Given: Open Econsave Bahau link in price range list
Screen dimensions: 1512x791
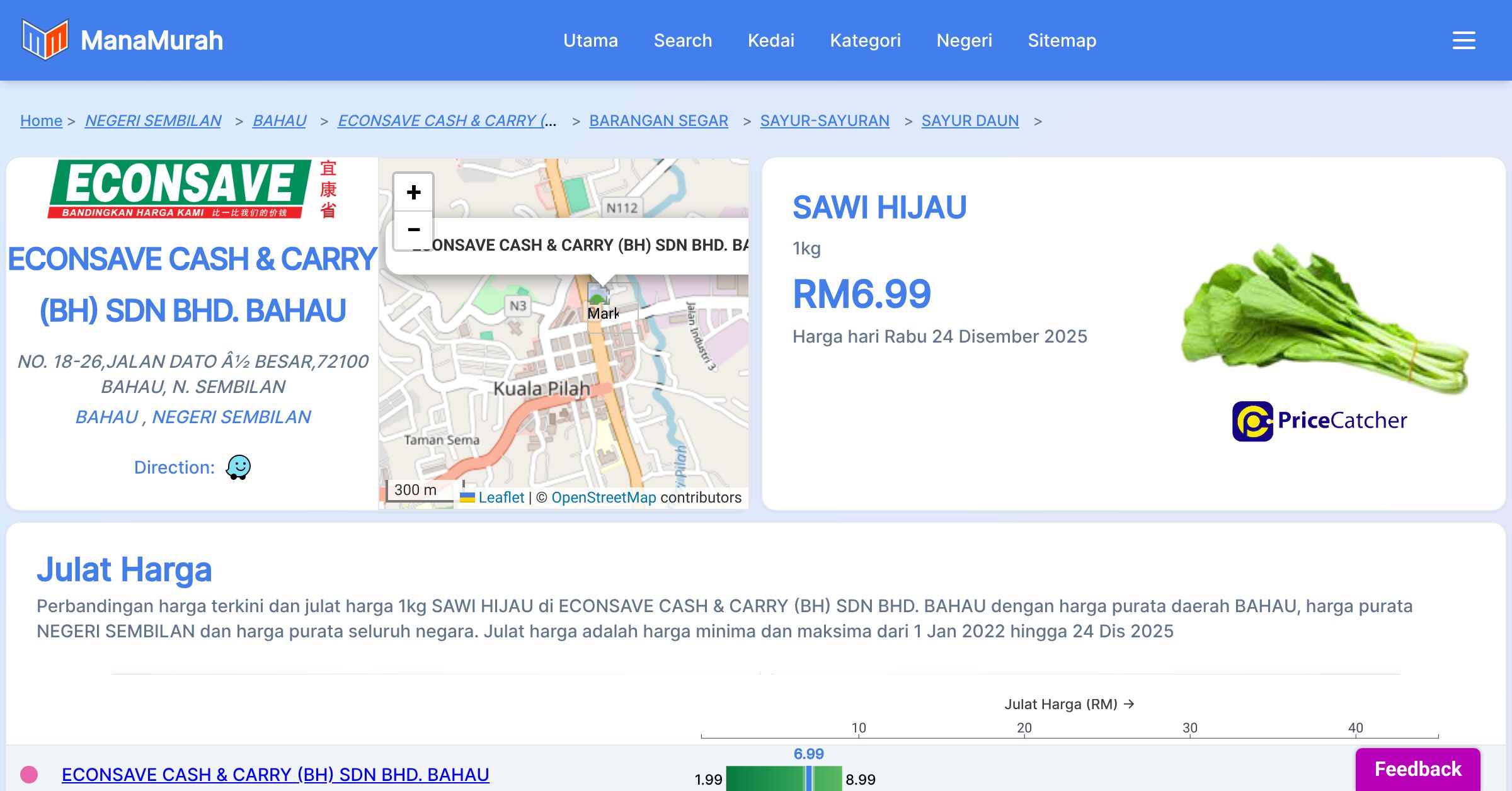Looking at the screenshot, I should 275,775.
